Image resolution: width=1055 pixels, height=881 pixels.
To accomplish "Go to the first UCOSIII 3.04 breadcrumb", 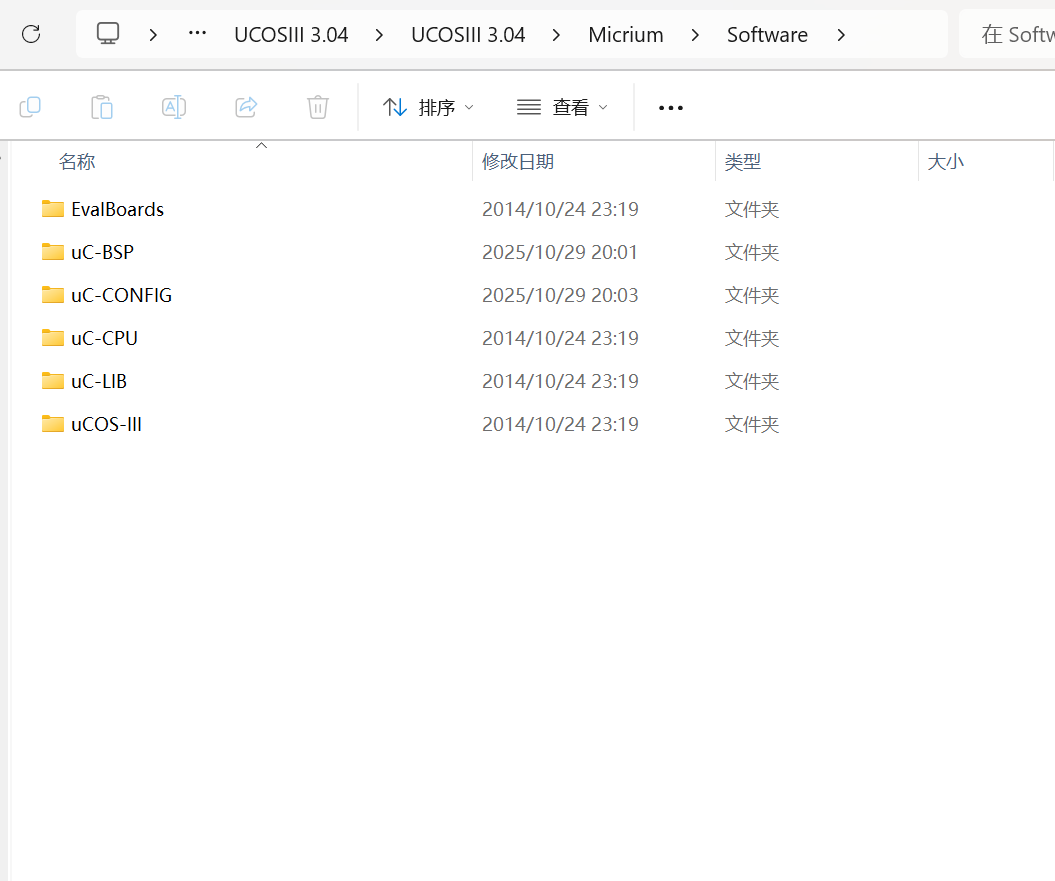I will tap(291, 34).
